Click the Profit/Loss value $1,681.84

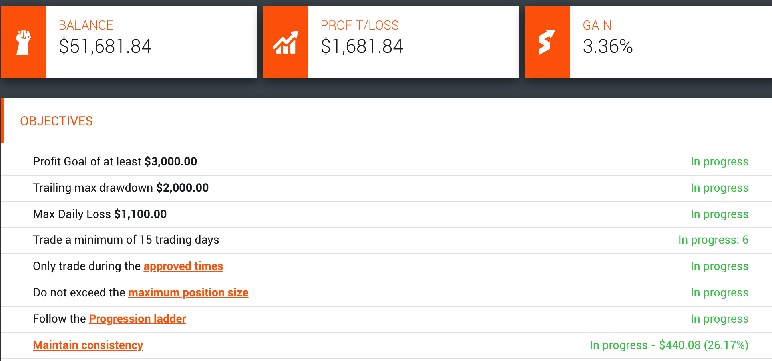362,46
